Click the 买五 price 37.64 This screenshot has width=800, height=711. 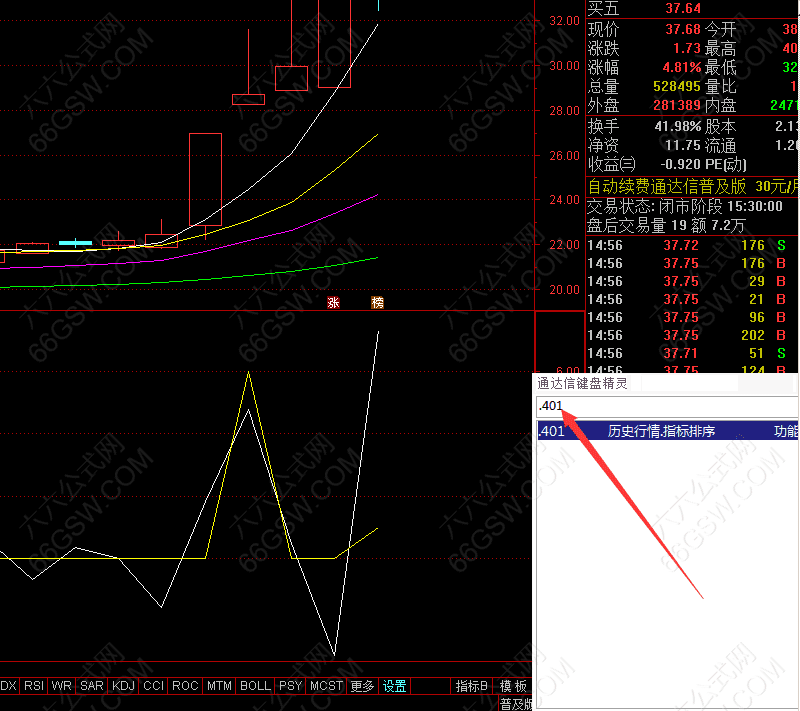683,8
